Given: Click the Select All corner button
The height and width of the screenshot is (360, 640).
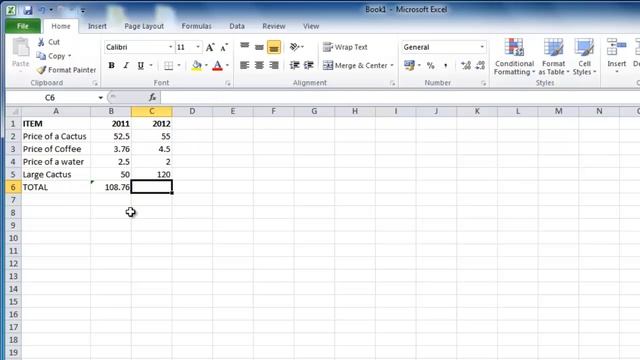Looking at the screenshot, I should [x=13, y=111].
